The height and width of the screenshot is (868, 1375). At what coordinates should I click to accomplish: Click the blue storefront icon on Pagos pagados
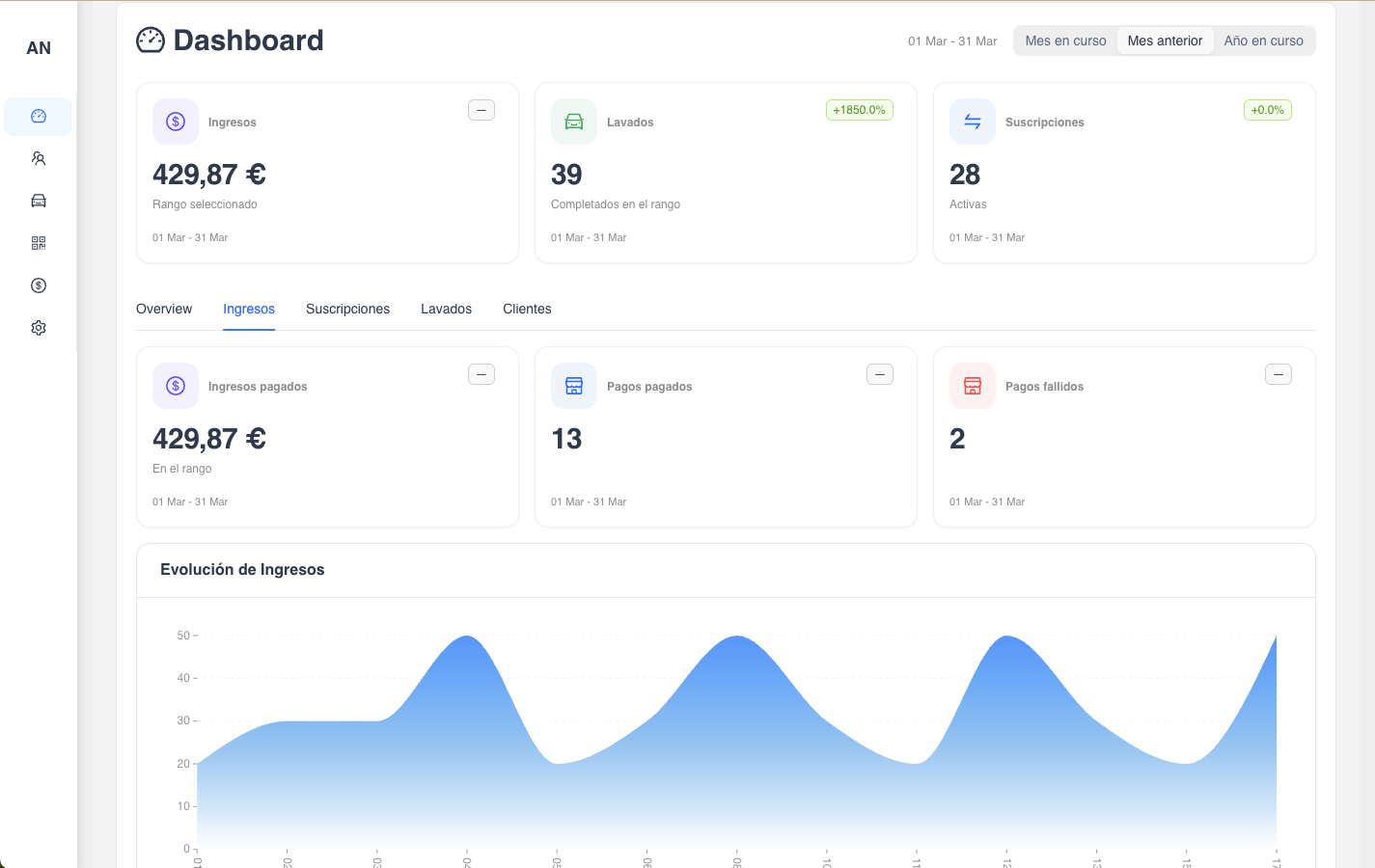tap(573, 386)
